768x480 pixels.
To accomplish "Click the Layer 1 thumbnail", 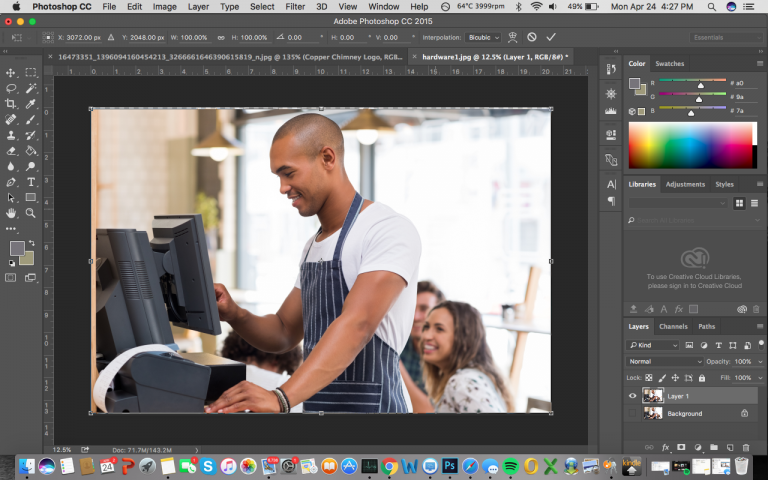I will click(652, 396).
